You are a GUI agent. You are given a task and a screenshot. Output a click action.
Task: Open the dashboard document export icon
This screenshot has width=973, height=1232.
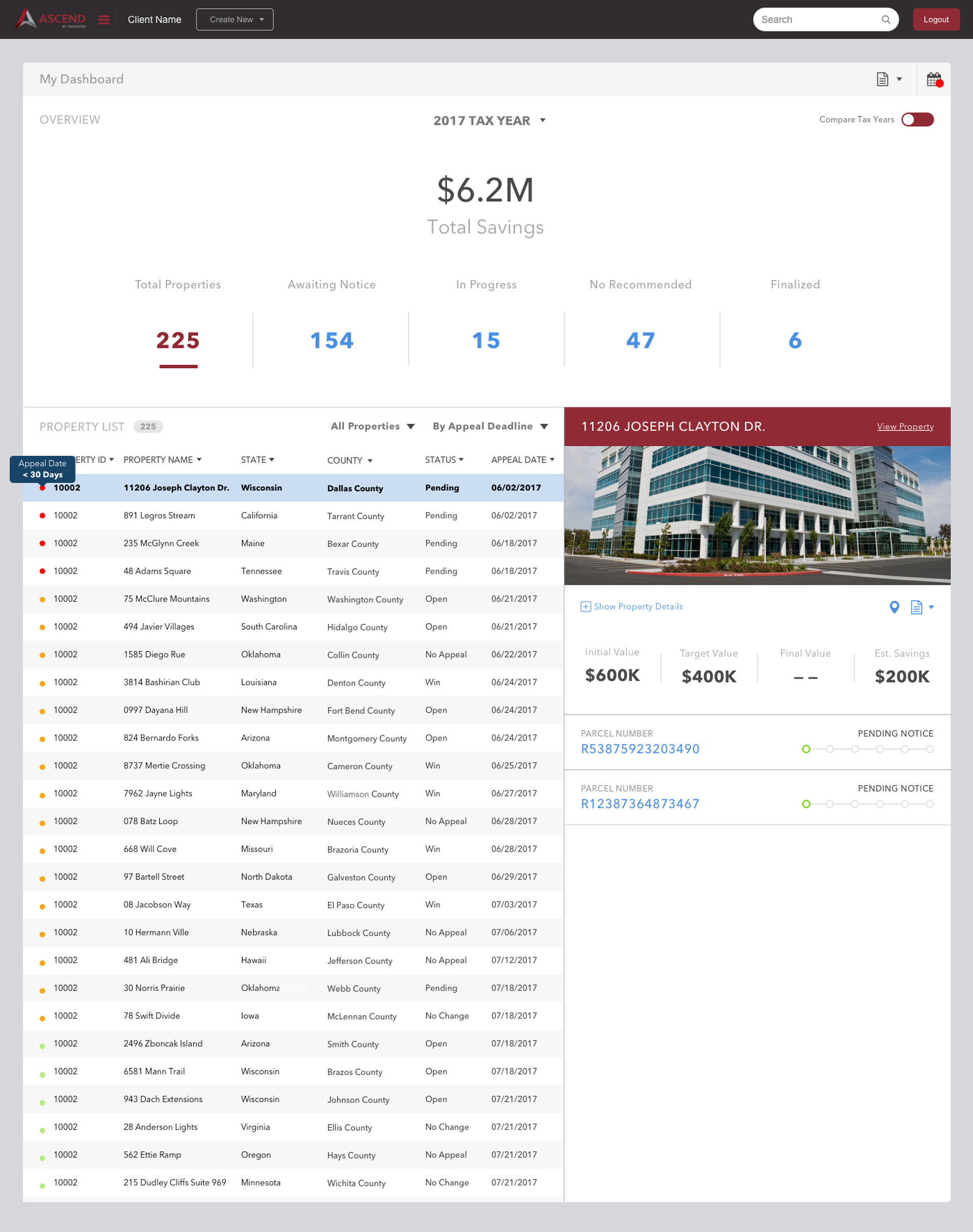click(882, 79)
